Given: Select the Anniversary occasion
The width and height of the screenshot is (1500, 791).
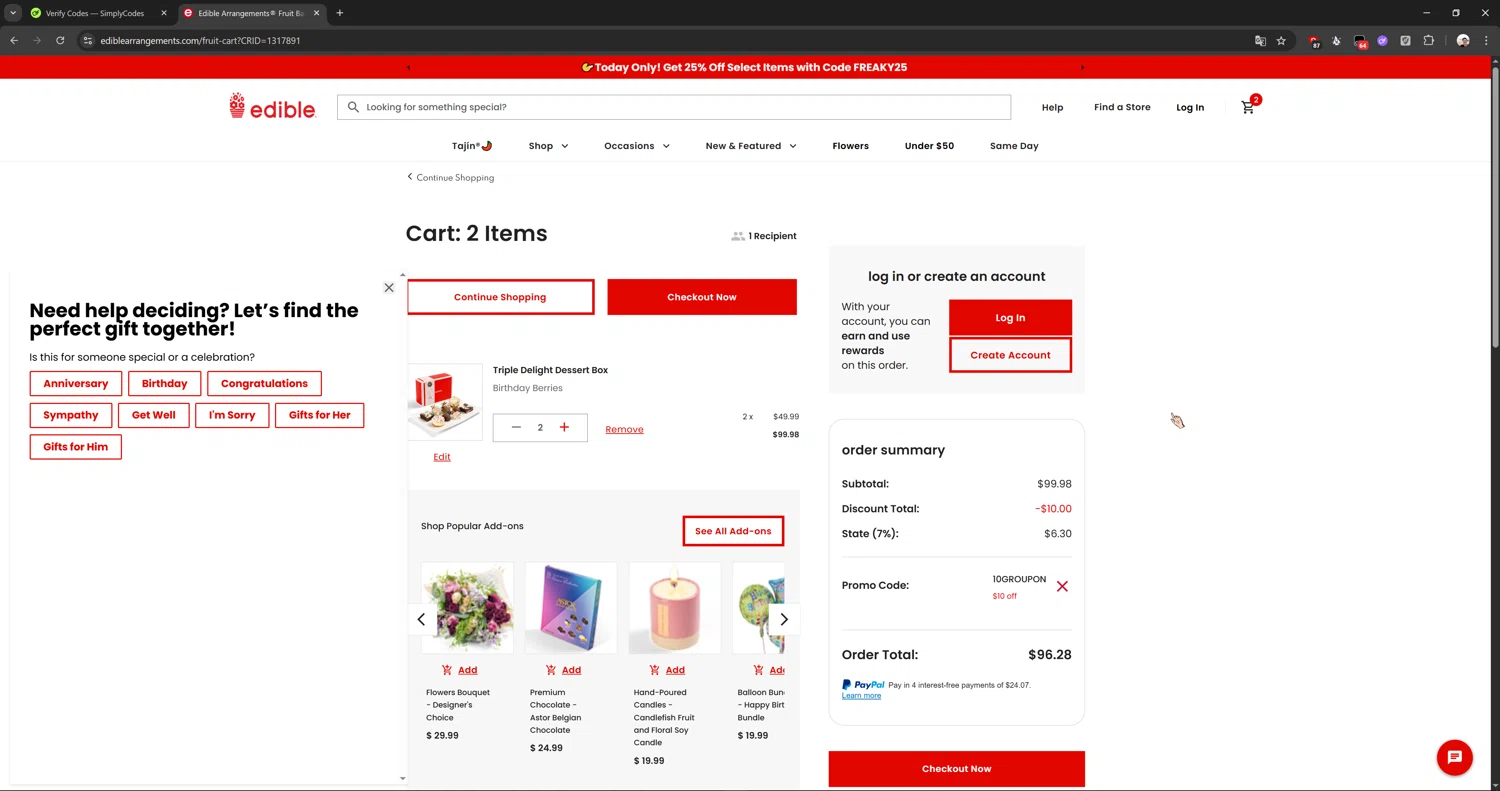Looking at the screenshot, I should click(76, 384).
